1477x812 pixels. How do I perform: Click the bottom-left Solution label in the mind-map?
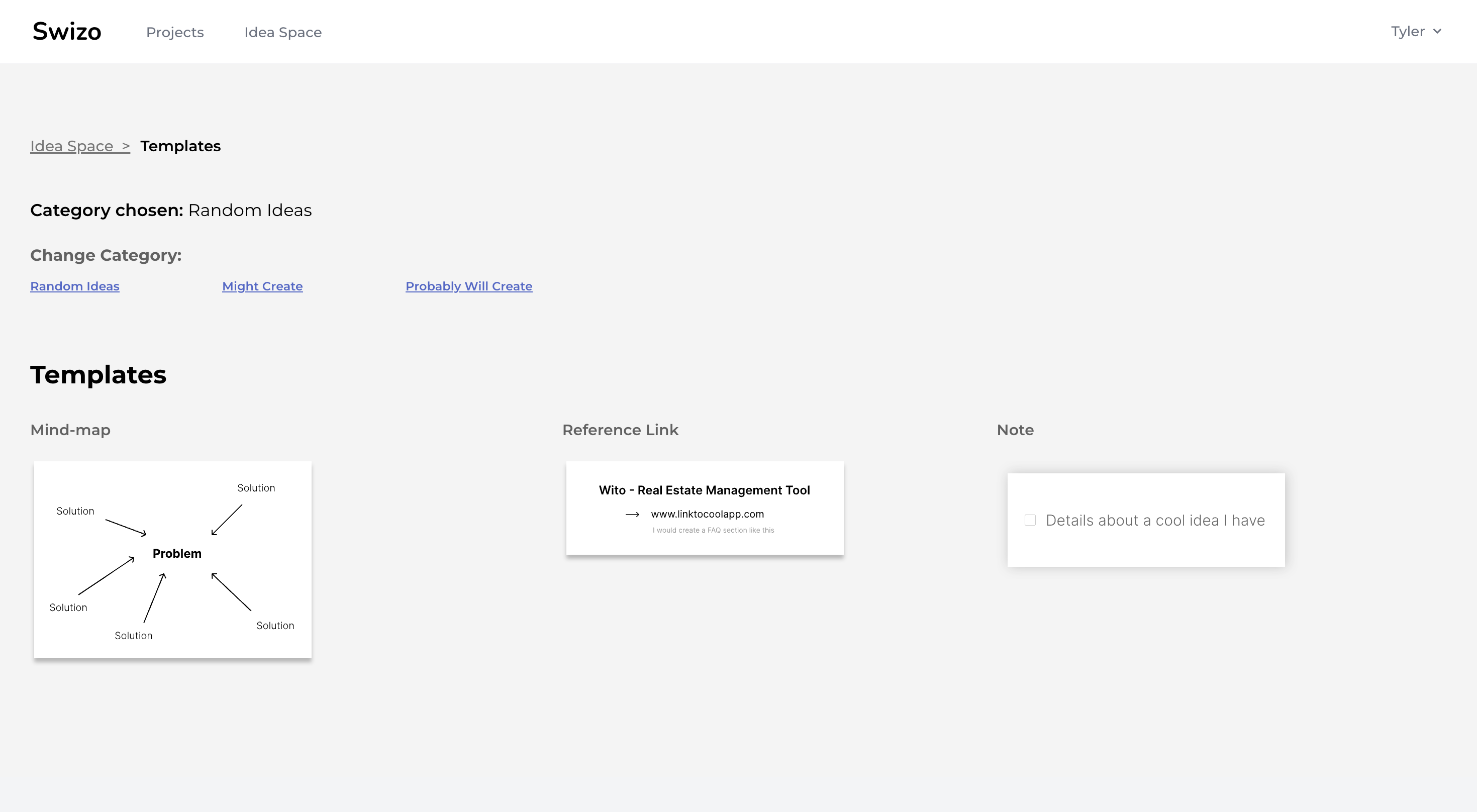click(68, 607)
